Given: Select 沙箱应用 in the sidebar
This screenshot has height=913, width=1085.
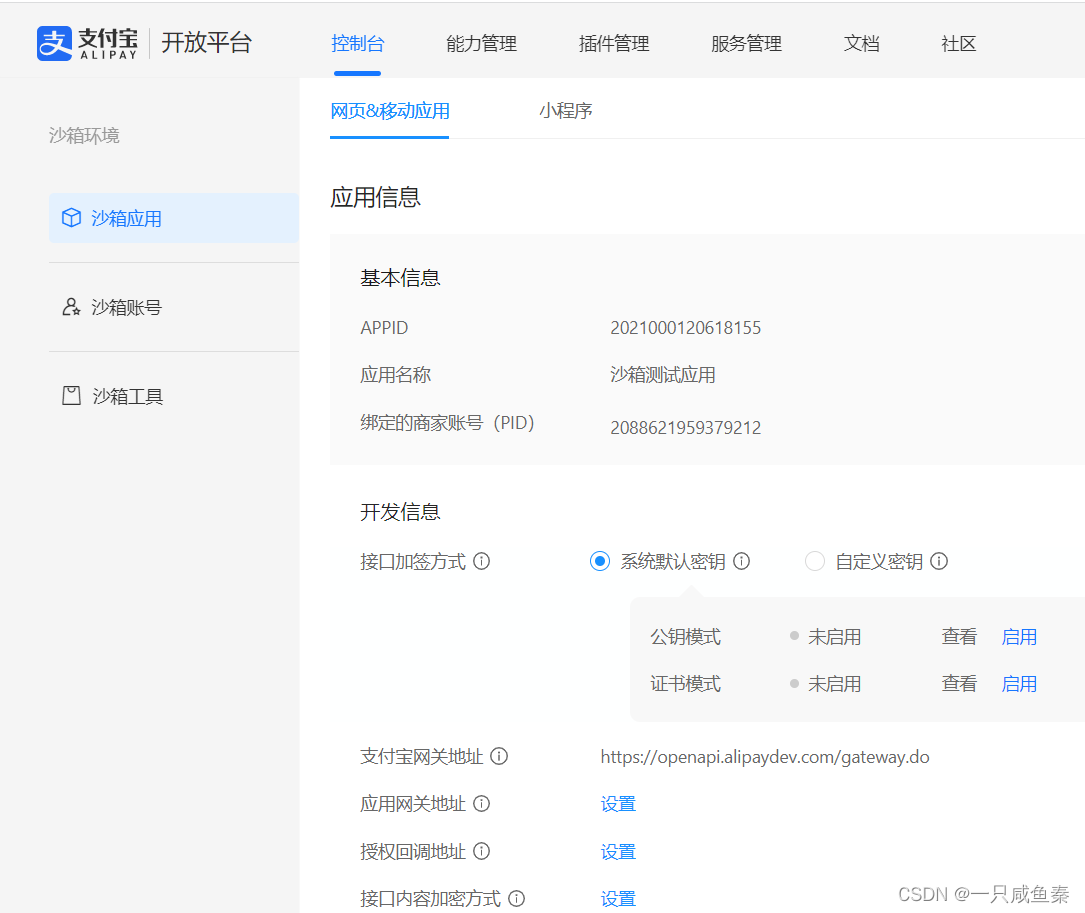Looking at the screenshot, I should [x=174, y=218].
